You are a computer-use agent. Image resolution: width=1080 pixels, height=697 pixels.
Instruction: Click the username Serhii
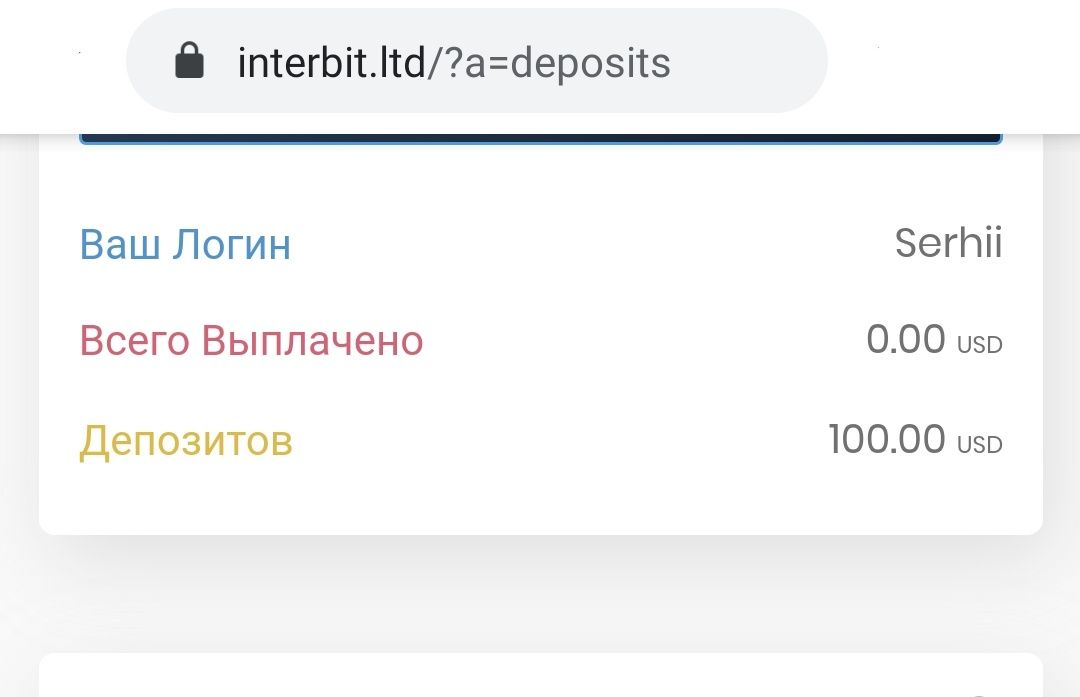[x=948, y=243]
